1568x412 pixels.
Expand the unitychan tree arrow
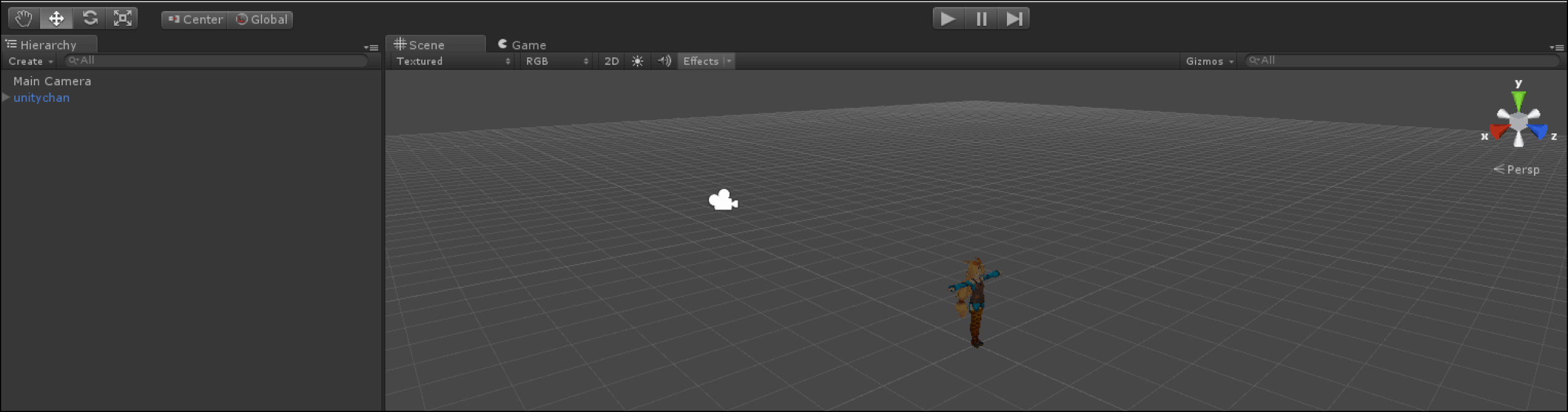6,97
